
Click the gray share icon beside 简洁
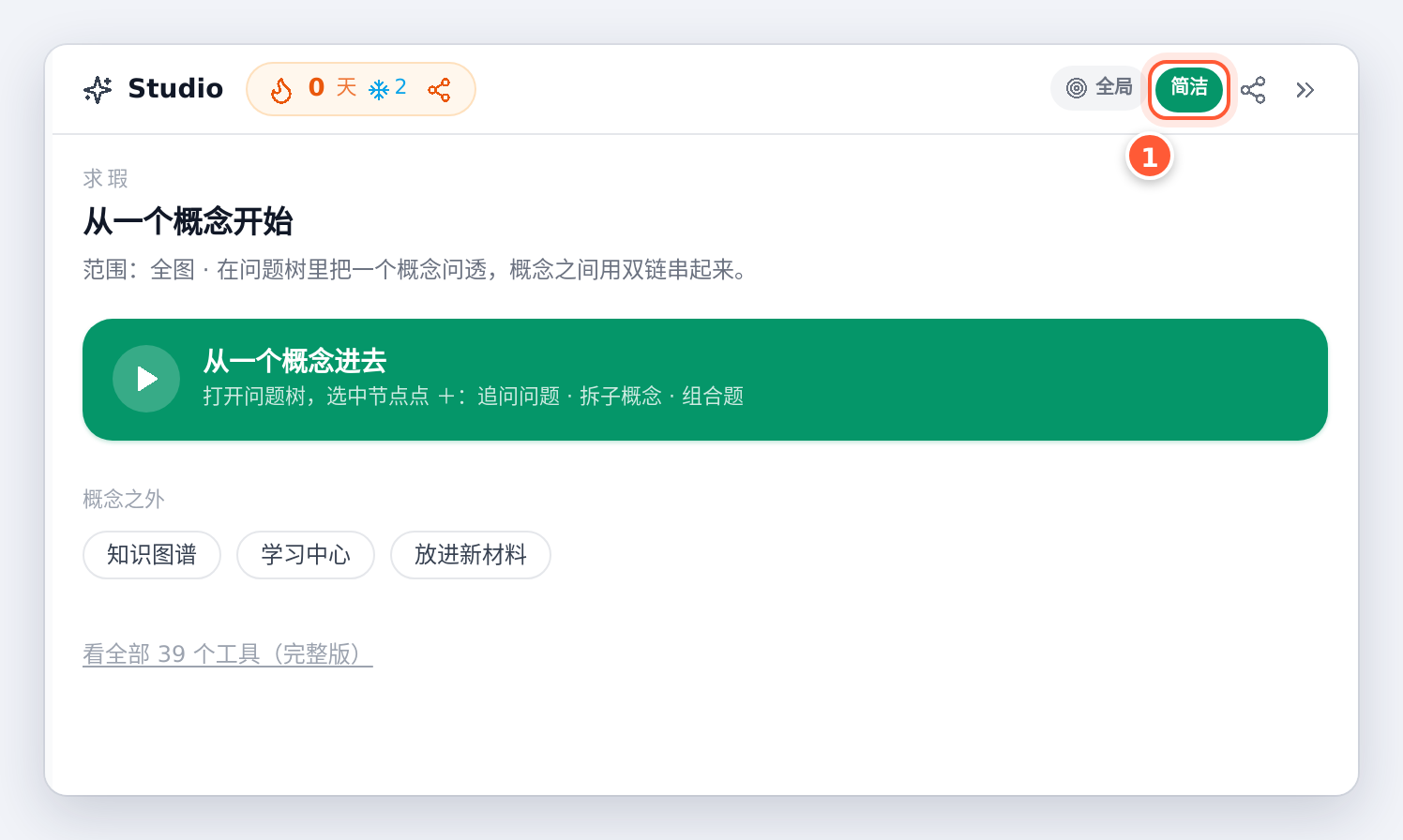pyautogui.click(x=1253, y=90)
